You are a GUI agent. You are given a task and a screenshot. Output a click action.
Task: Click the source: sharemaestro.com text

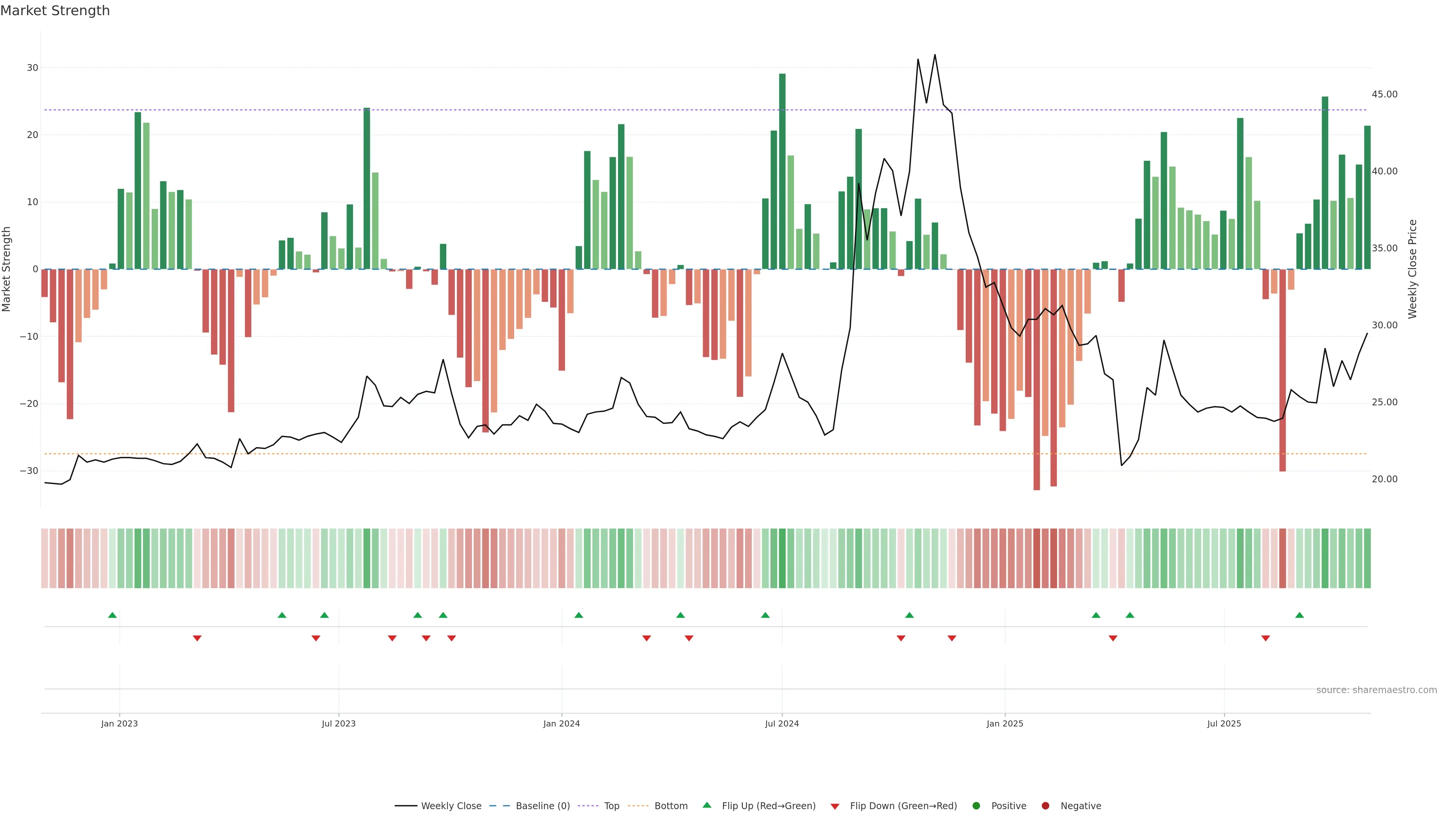click(x=1376, y=690)
